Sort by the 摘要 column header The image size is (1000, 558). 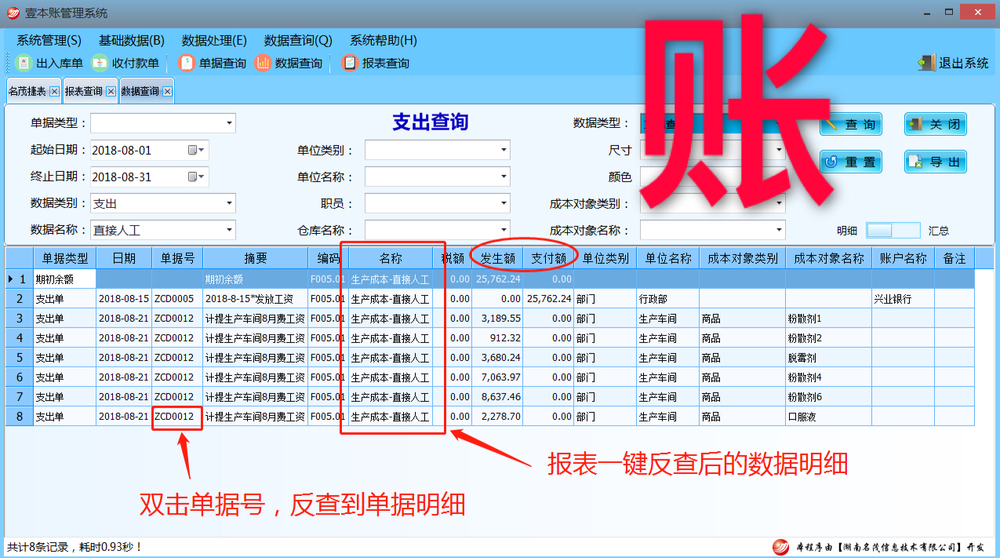click(255, 258)
